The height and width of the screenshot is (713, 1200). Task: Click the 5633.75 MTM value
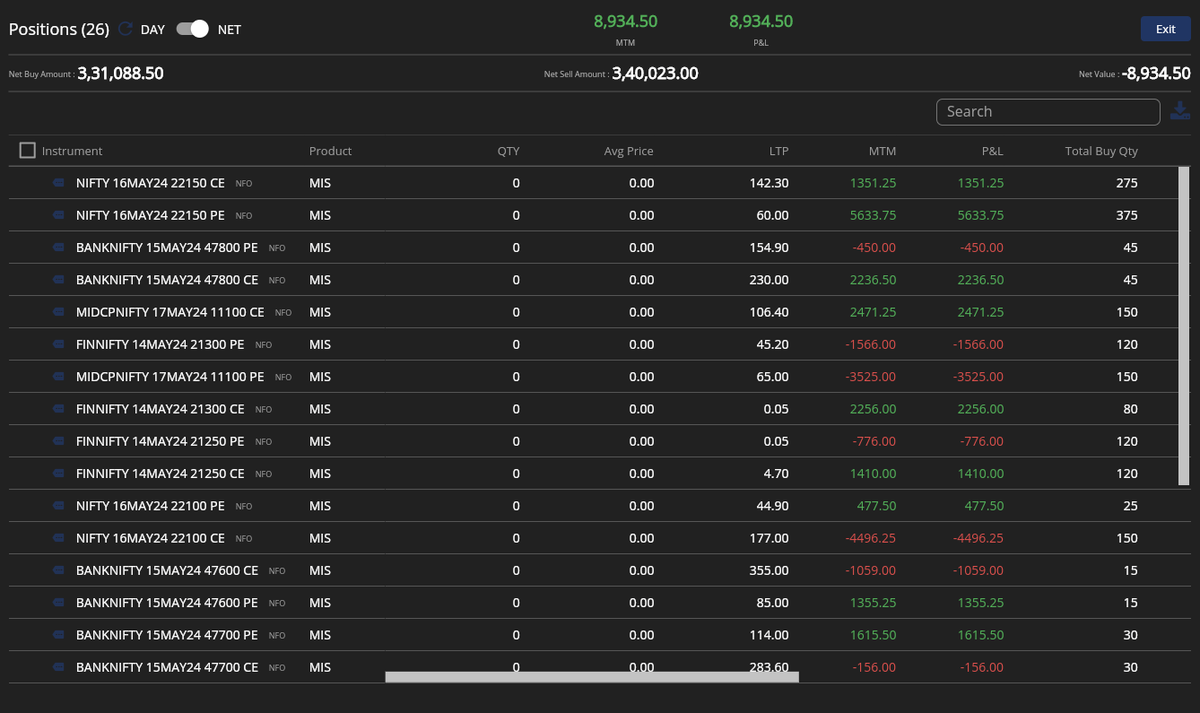(x=873, y=216)
